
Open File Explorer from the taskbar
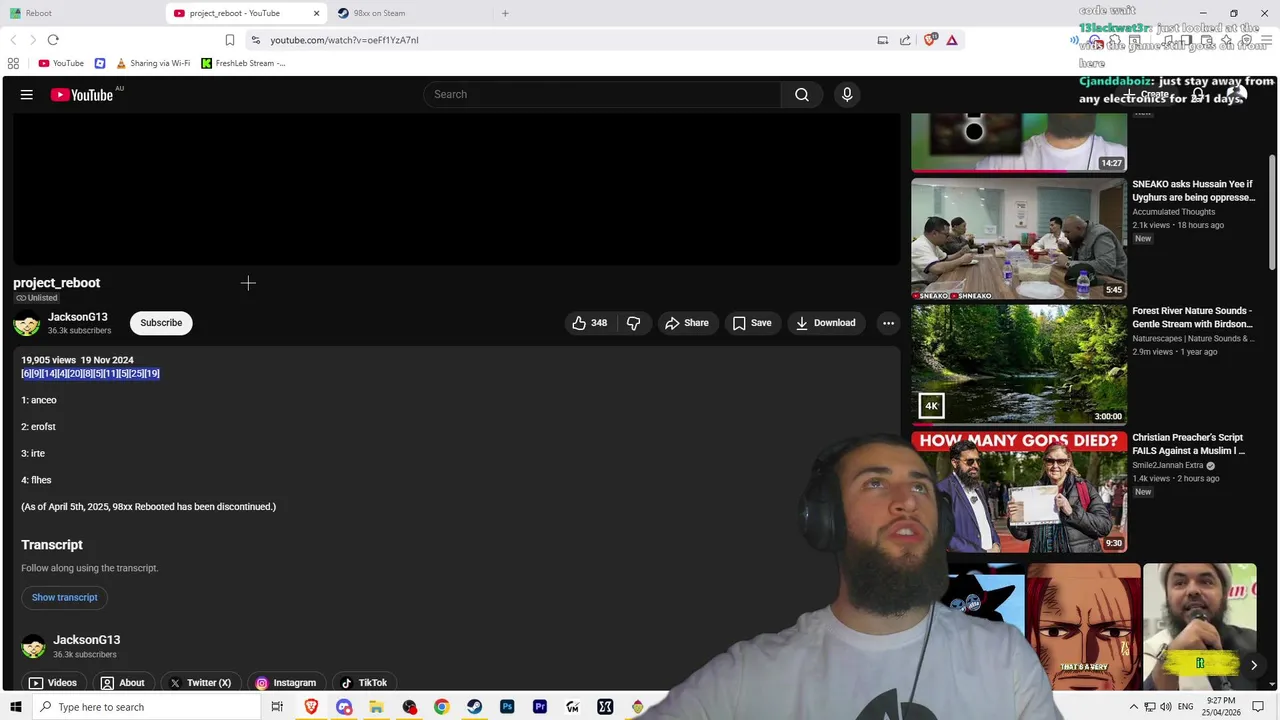[376, 707]
